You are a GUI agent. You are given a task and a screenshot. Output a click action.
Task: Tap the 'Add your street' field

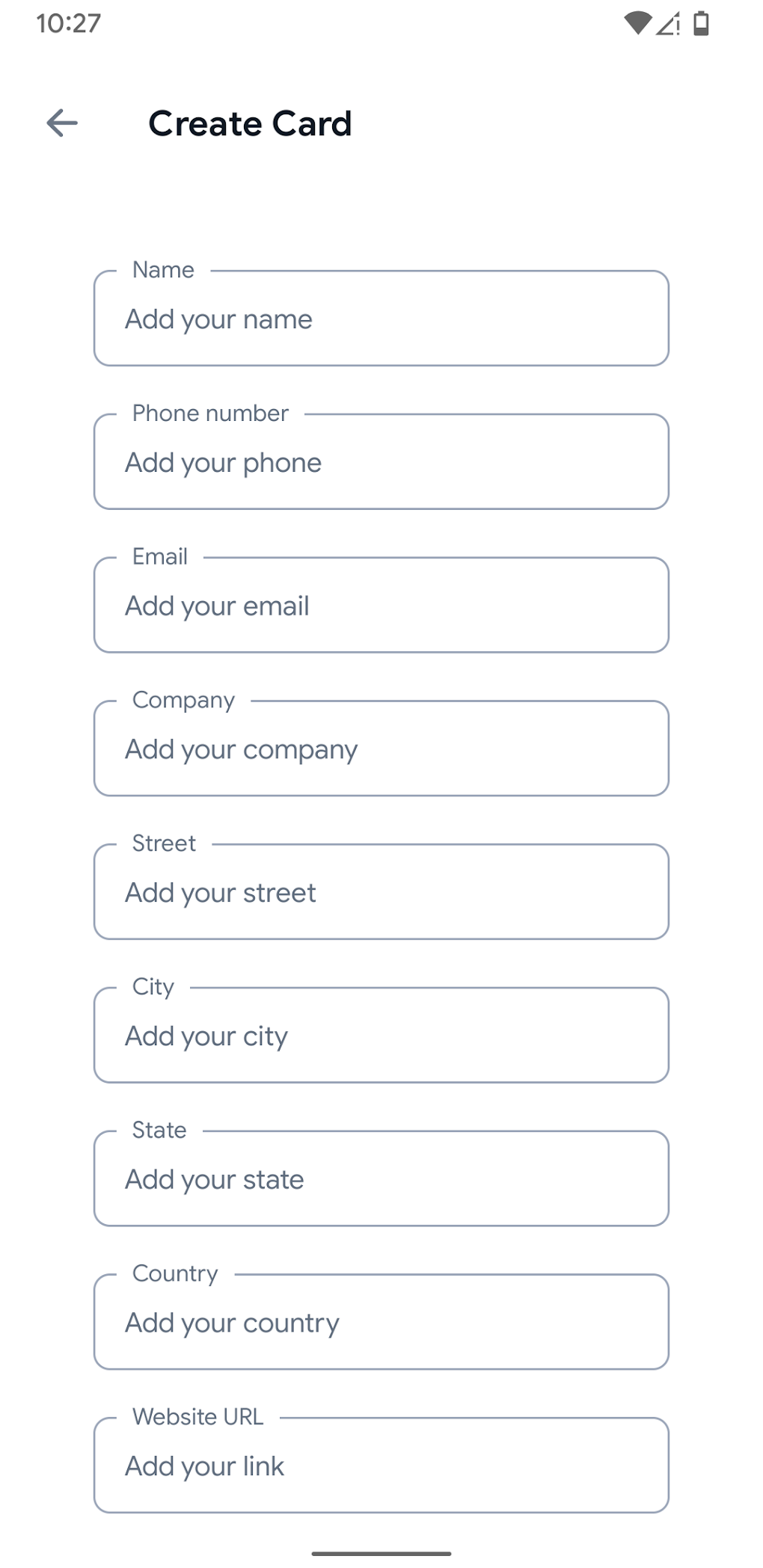(x=381, y=893)
